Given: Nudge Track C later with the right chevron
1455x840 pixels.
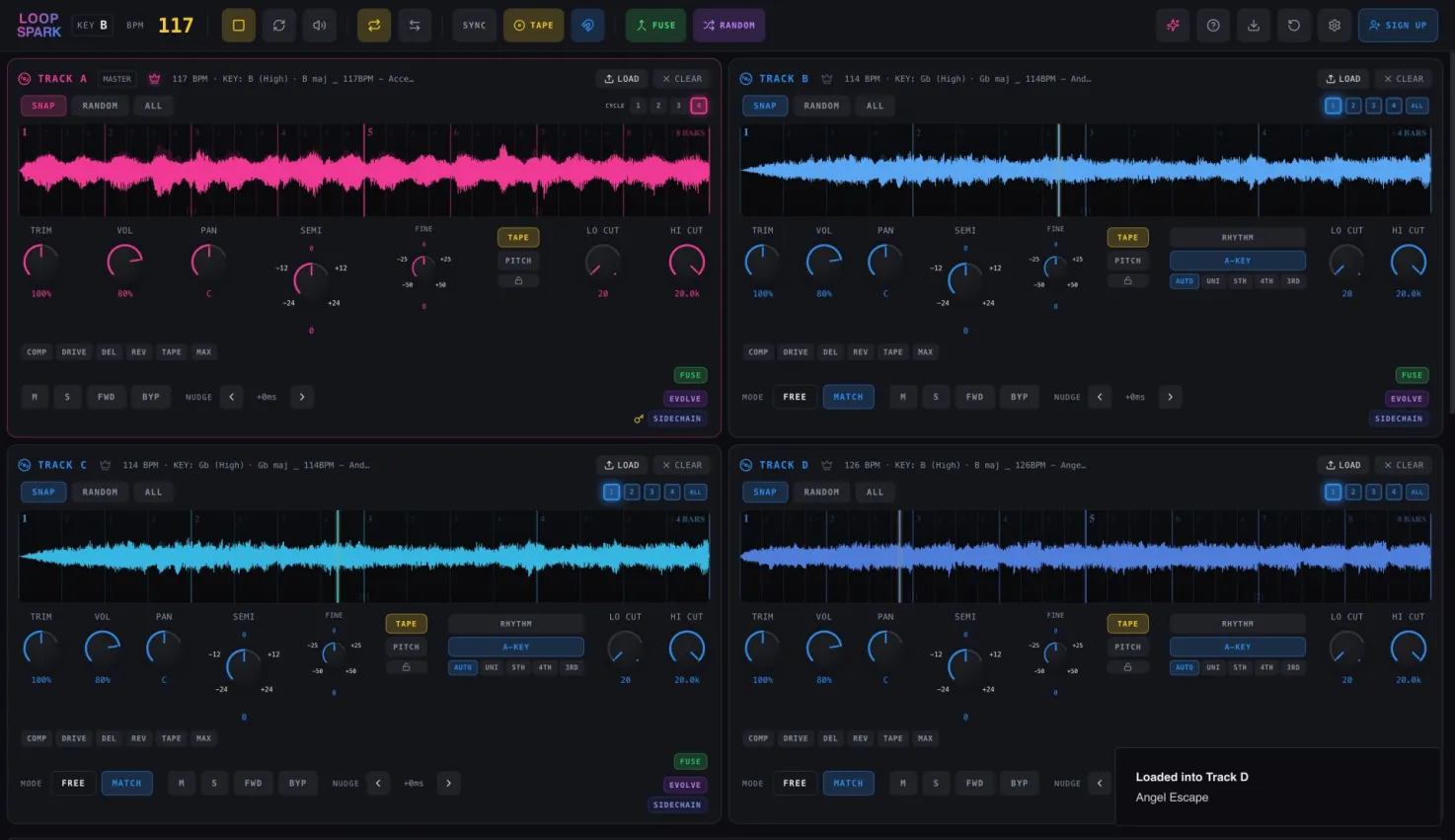Looking at the screenshot, I should click(x=448, y=783).
